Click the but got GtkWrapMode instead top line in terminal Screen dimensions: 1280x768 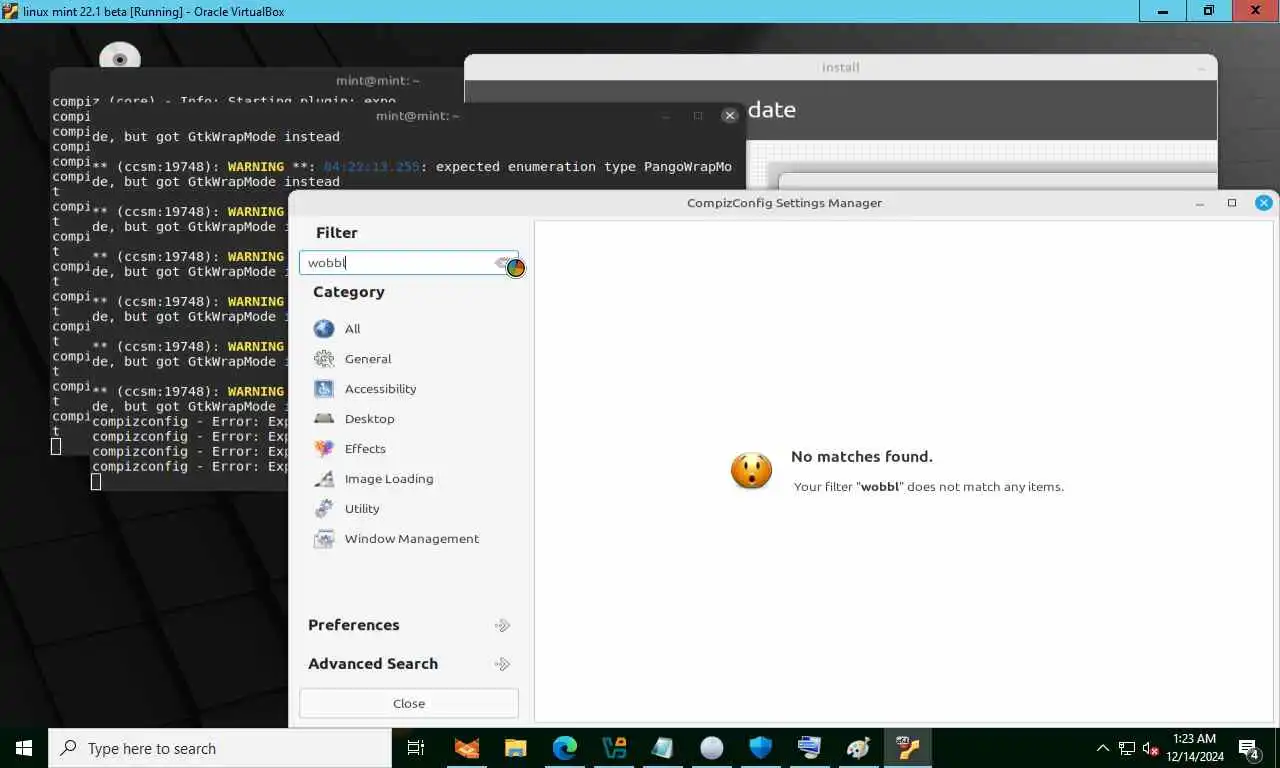[x=216, y=137]
